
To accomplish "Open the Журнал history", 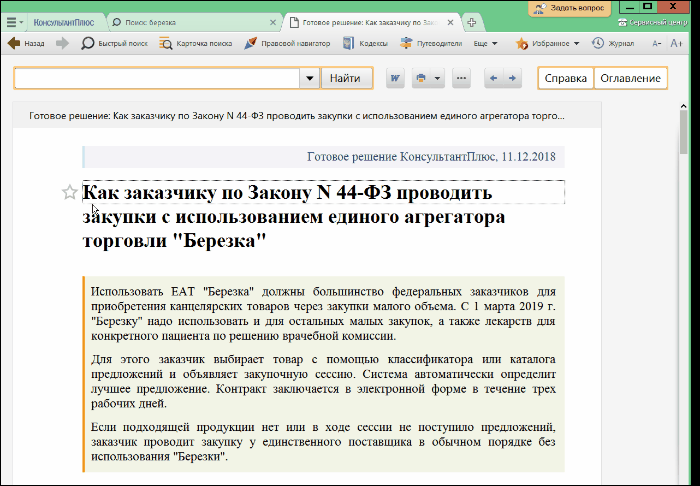I will click(613, 43).
